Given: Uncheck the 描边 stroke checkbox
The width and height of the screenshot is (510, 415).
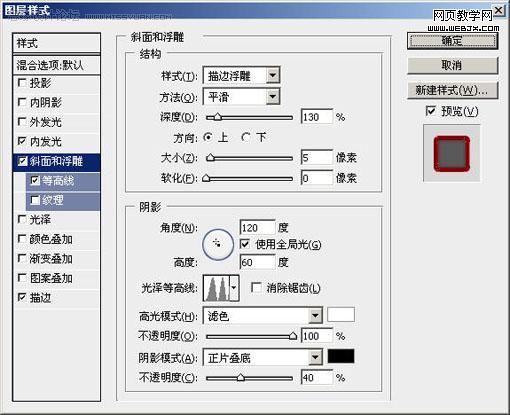Looking at the screenshot, I should pos(22,297).
